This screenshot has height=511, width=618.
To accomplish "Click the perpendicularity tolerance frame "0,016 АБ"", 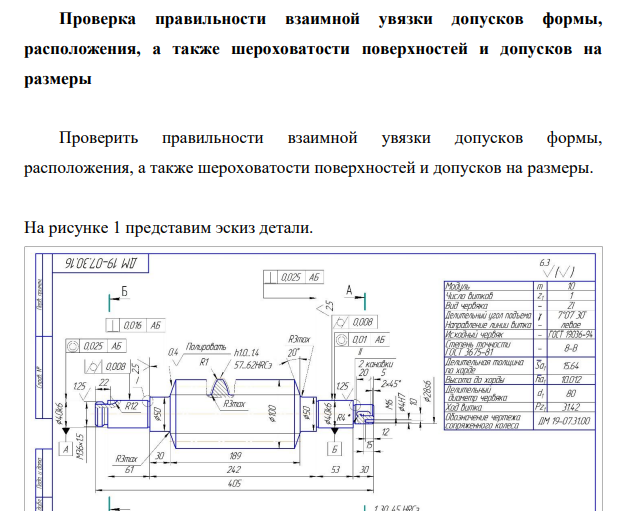I will 135,325.
